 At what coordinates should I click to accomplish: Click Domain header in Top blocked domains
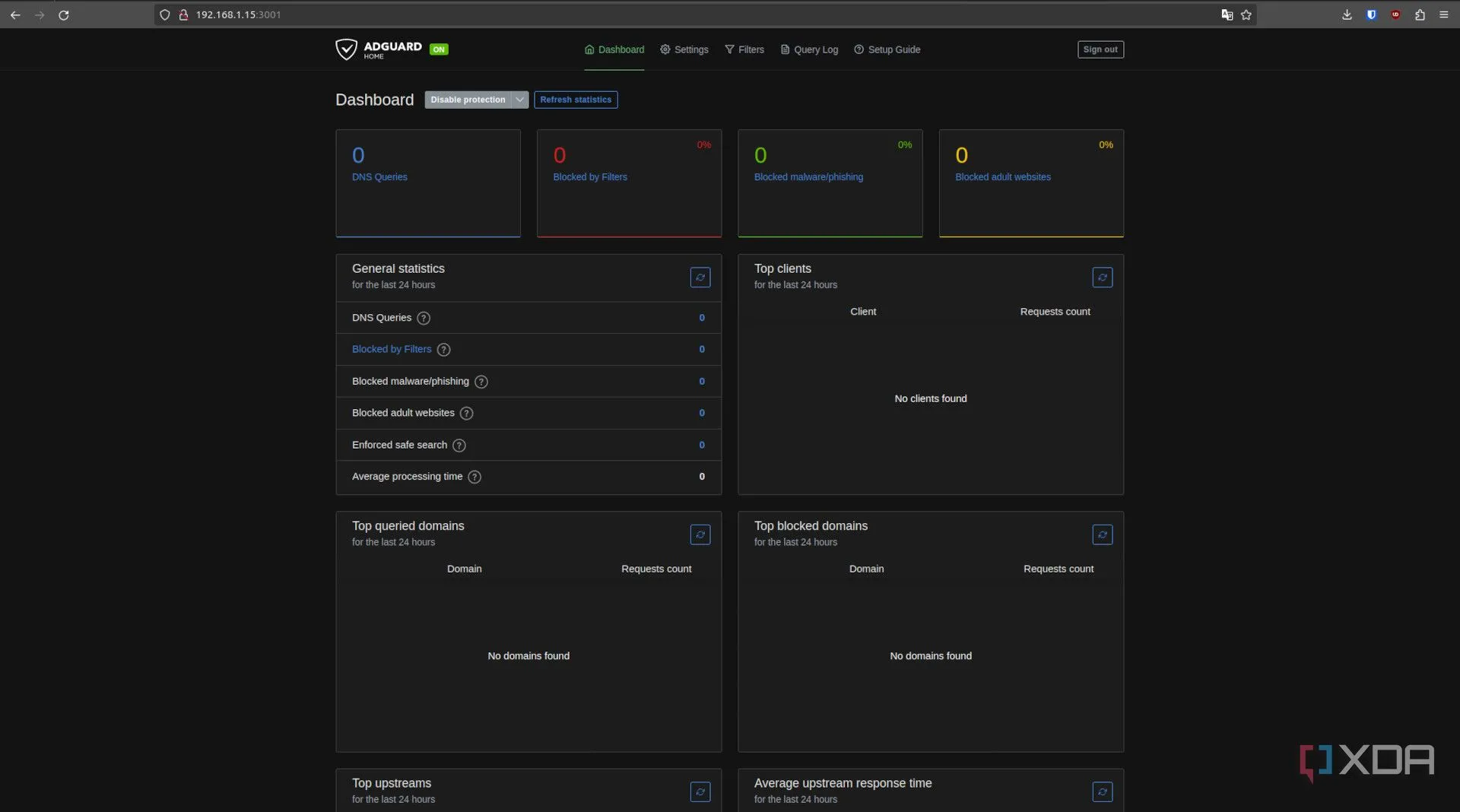click(866, 569)
